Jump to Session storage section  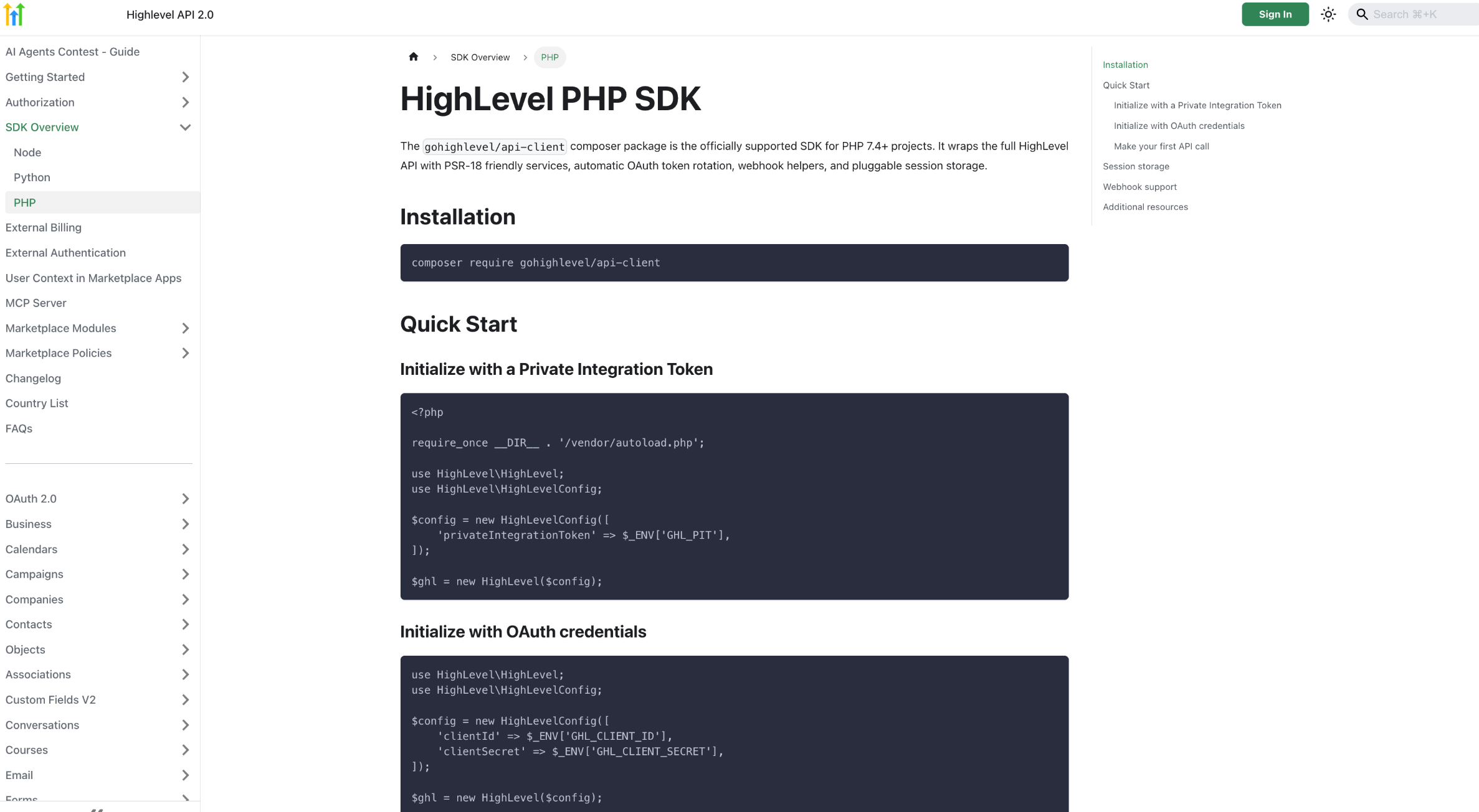tap(1136, 166)
